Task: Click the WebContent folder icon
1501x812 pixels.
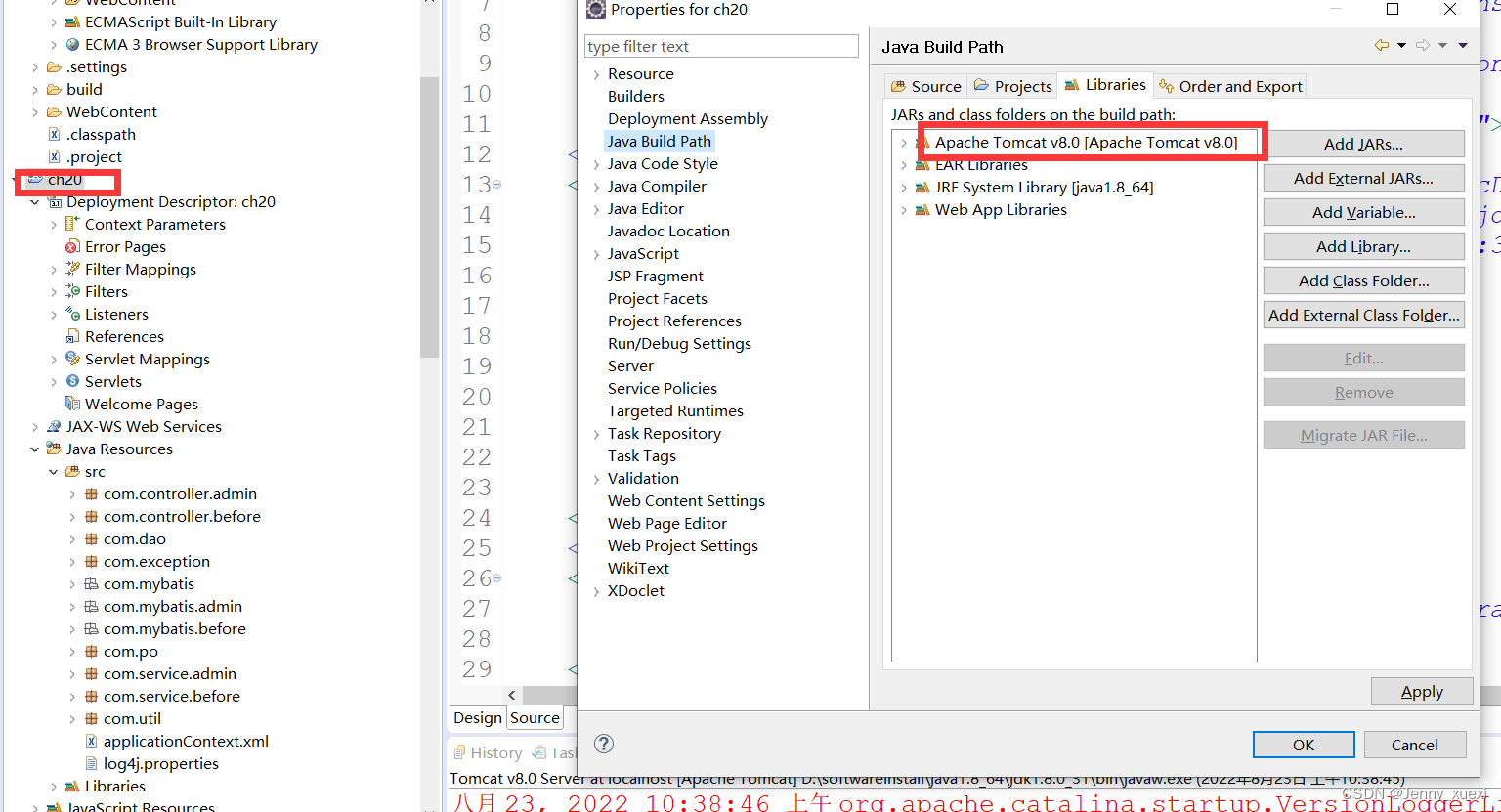Action: [54, 112]
